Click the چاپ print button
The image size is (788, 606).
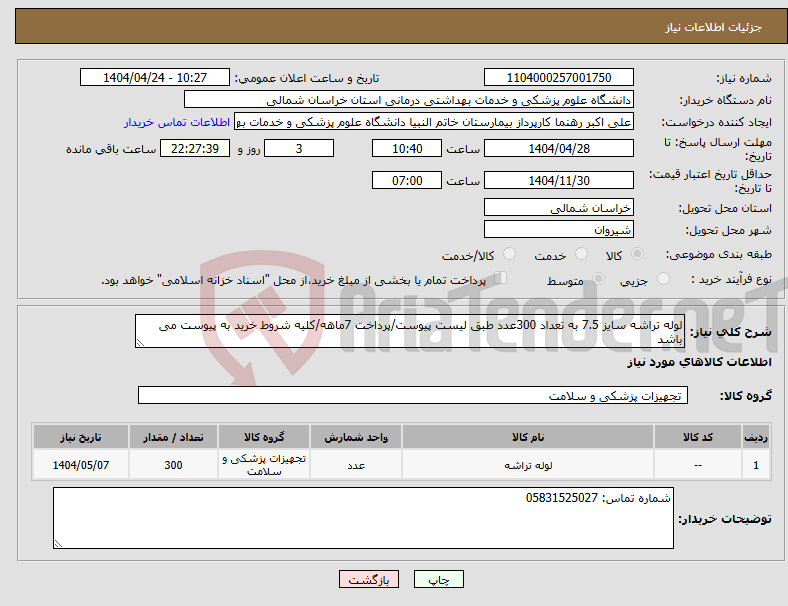coord(439,579)
